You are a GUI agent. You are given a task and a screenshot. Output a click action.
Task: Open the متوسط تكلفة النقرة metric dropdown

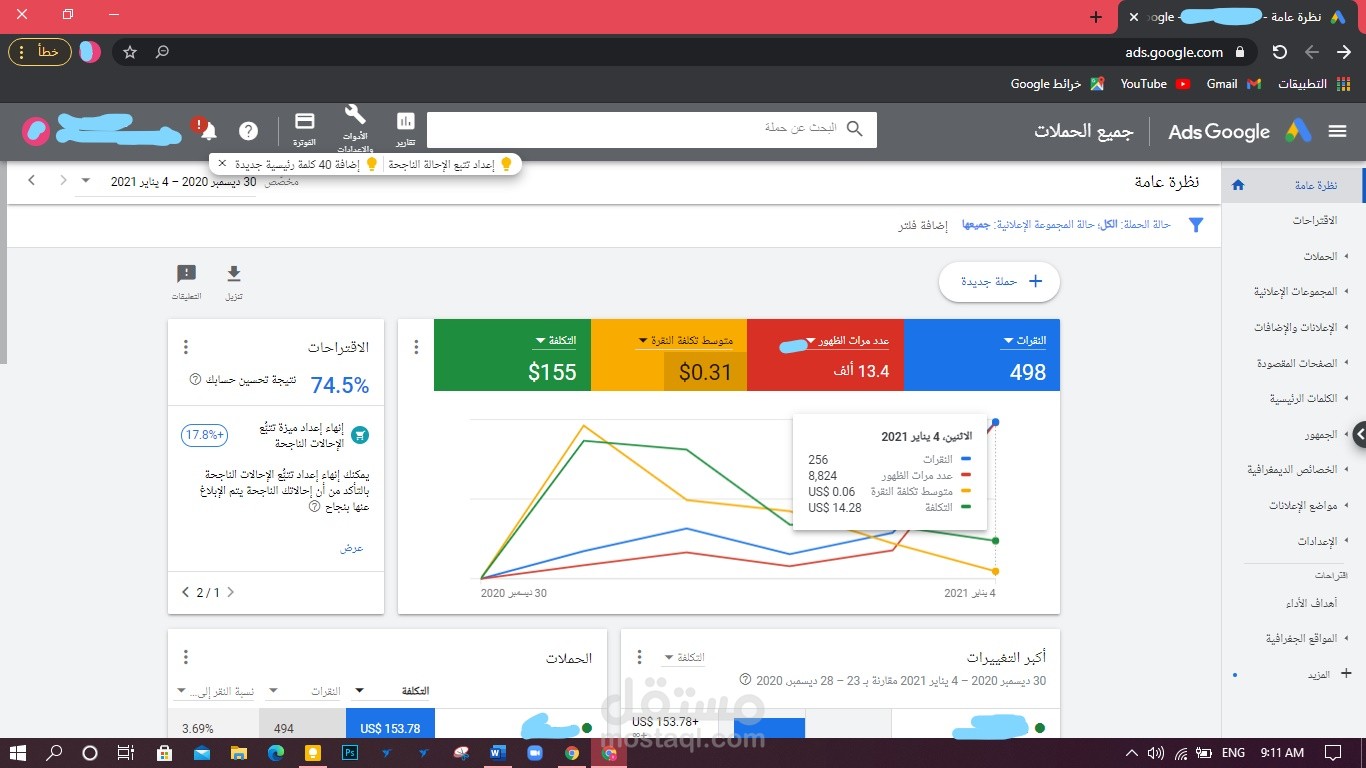(x=685, y=341)
